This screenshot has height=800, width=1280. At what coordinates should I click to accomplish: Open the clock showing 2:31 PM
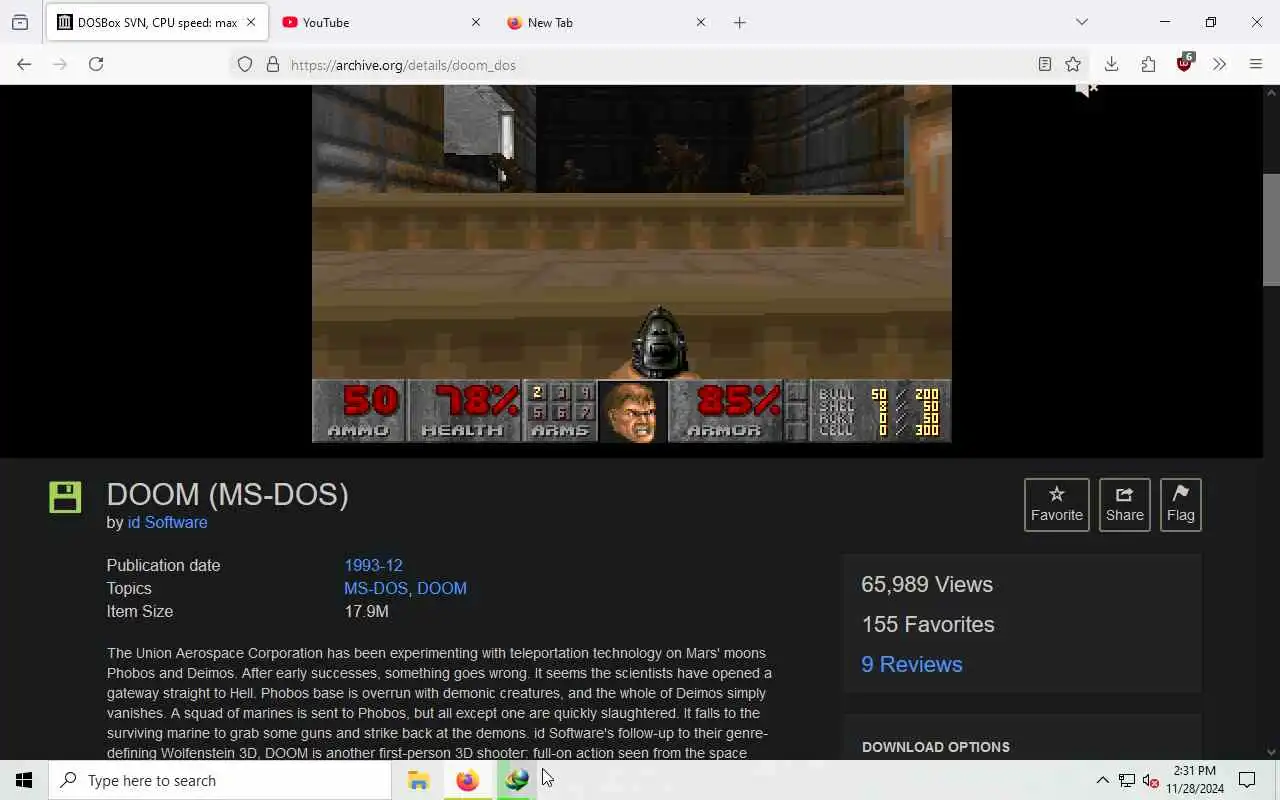[x=1194, y=780]
